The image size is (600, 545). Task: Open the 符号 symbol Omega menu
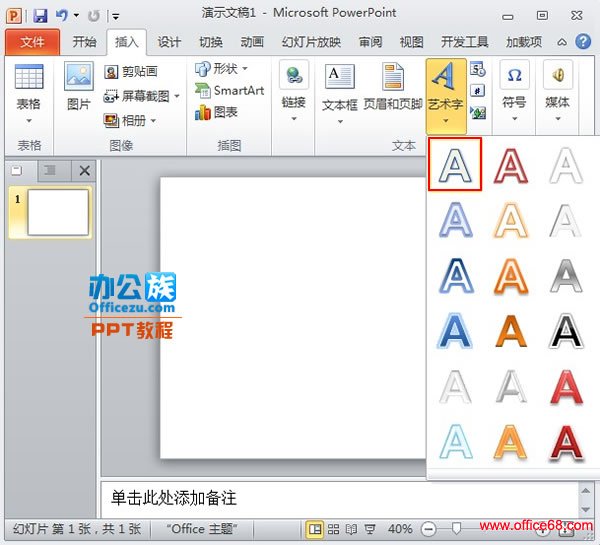pyautogui.click(x=514, y=91)
